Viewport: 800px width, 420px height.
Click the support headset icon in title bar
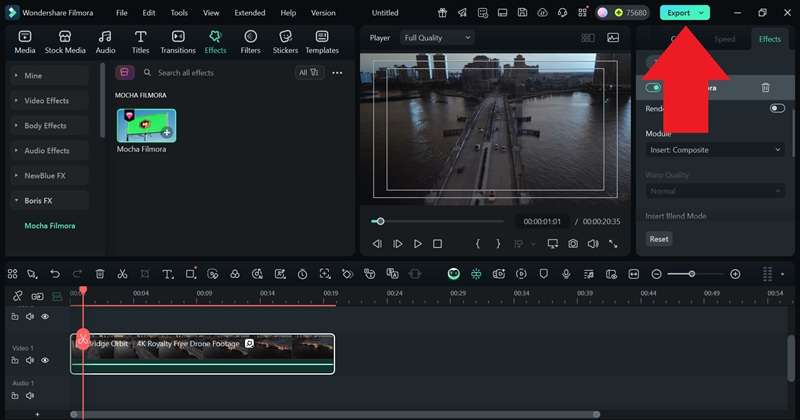[x=562, y=13]
